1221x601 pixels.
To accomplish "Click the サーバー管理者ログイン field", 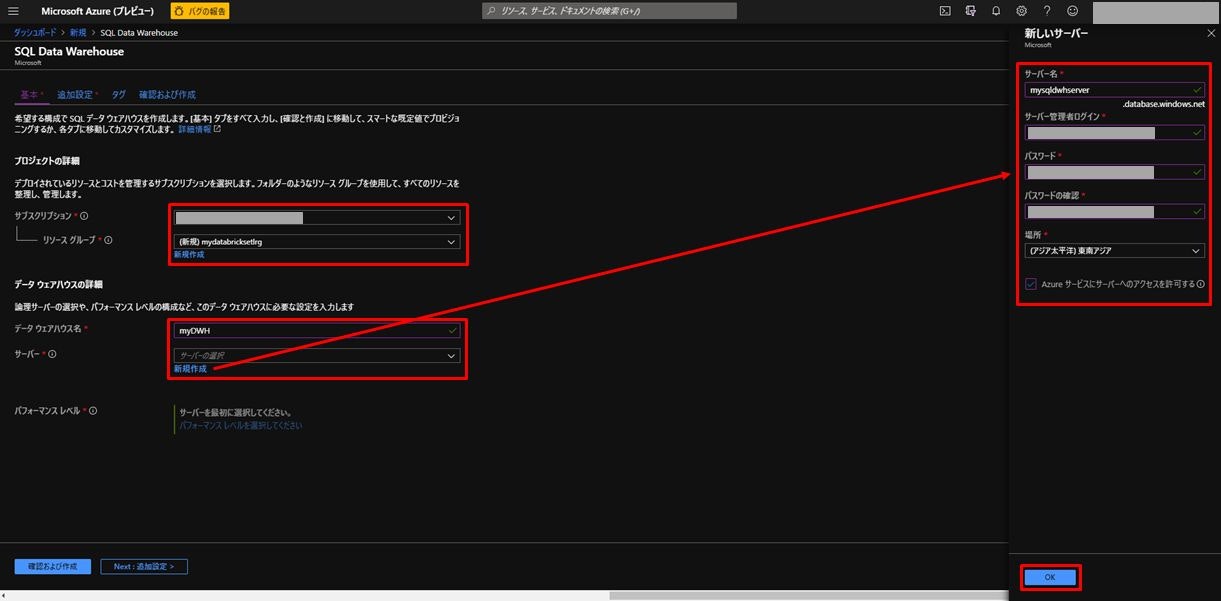I will (x=1115, y=132).
